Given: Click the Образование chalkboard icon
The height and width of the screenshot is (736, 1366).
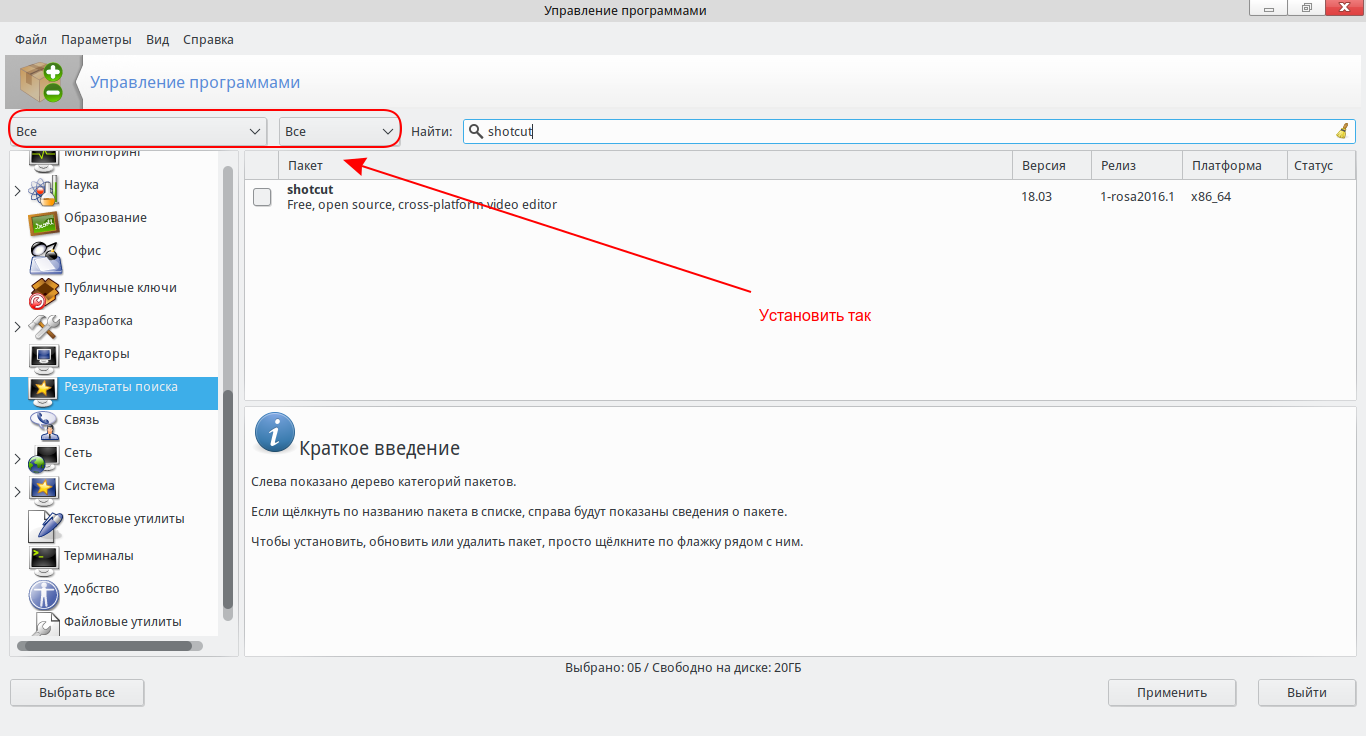Looking at the screenshot, I should [x=43, y=221].
